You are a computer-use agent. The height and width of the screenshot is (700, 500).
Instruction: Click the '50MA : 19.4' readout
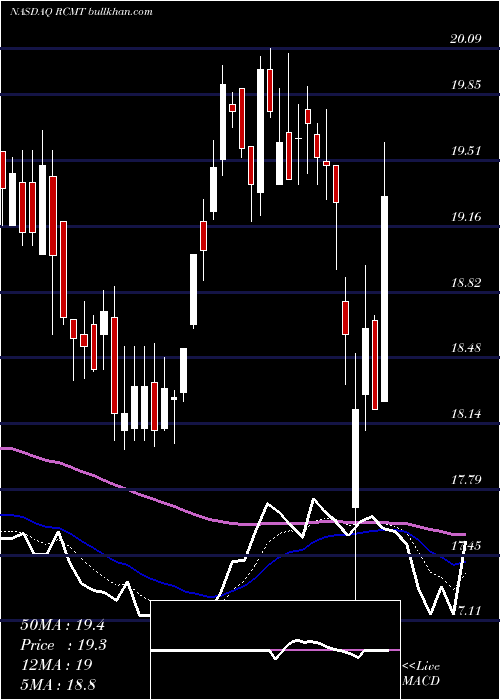(62, 625)
